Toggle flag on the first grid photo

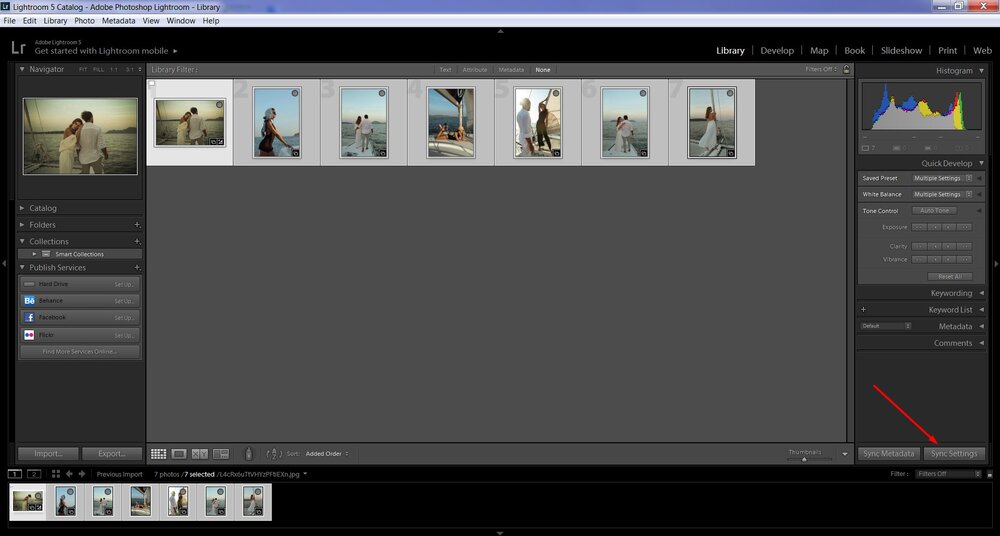point(152,85)
